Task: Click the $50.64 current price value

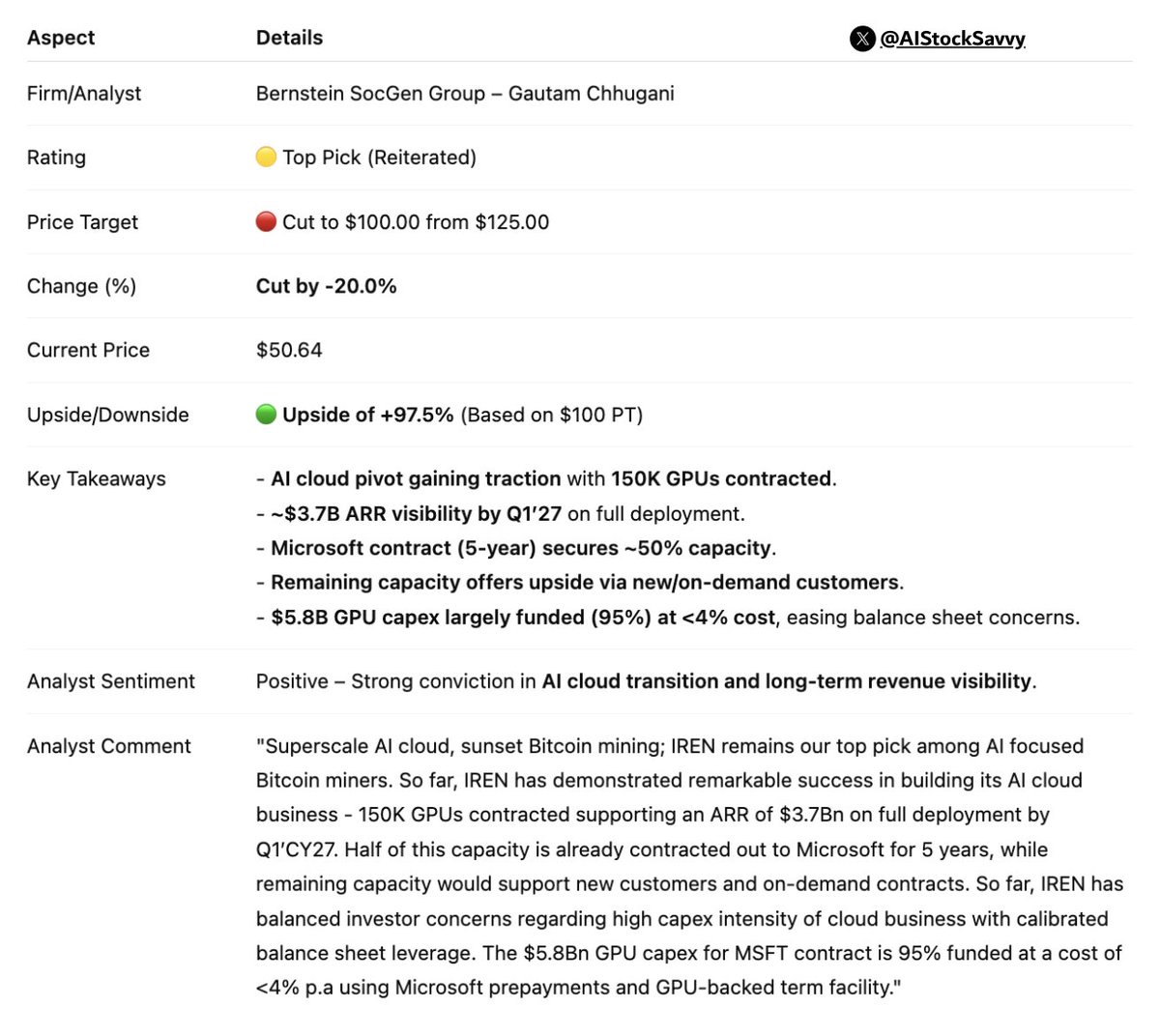Action: coord(289,350)
